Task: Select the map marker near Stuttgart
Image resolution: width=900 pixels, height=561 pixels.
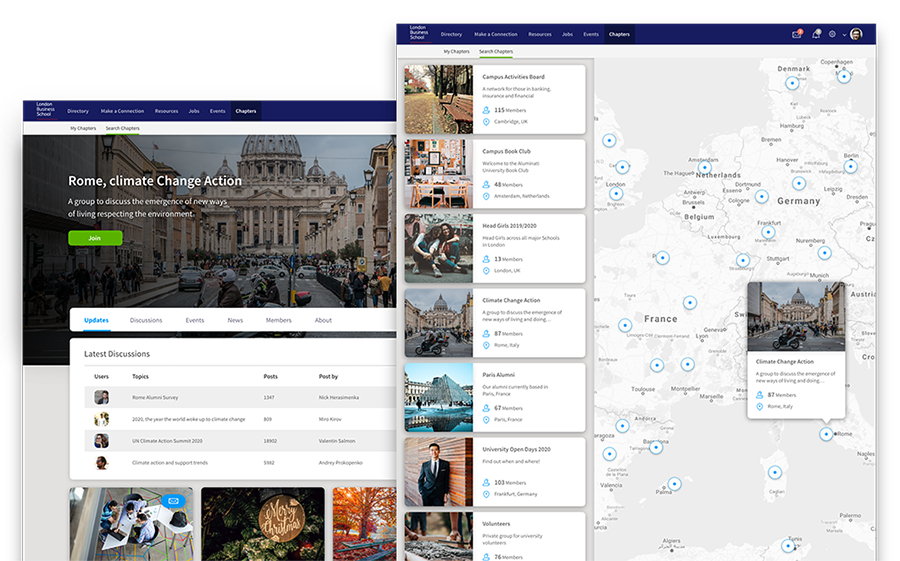Action: tap(743, 260)
